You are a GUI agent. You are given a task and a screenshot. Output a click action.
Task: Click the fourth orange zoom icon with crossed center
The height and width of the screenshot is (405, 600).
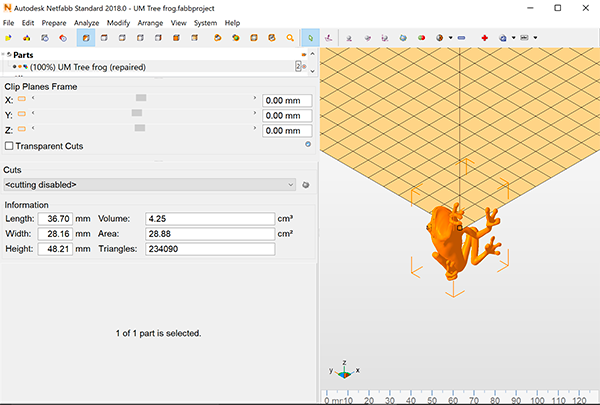(x=272, y=38)
